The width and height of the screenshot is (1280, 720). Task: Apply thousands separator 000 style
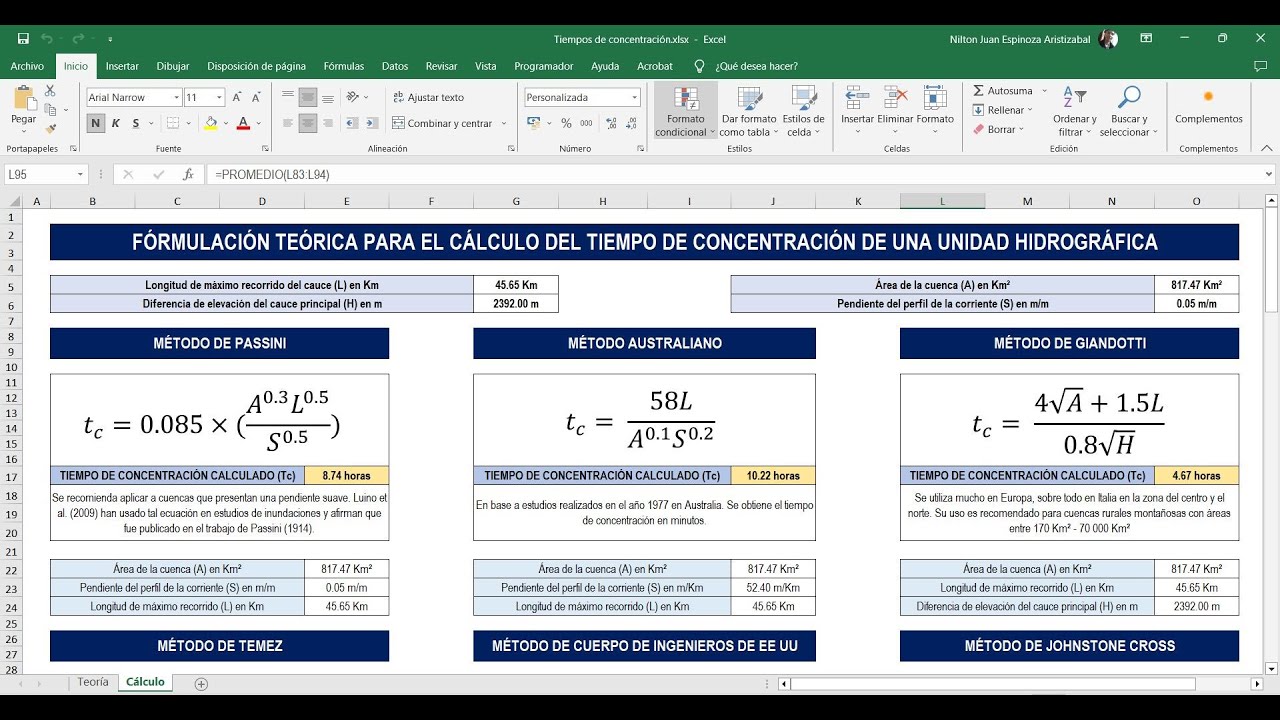click(x=586, y=123)
